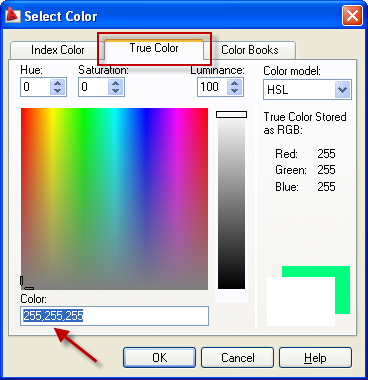Viewport: 368px width, 380px height.
Task: Click the Red value 255
Action: click(326, 154)
